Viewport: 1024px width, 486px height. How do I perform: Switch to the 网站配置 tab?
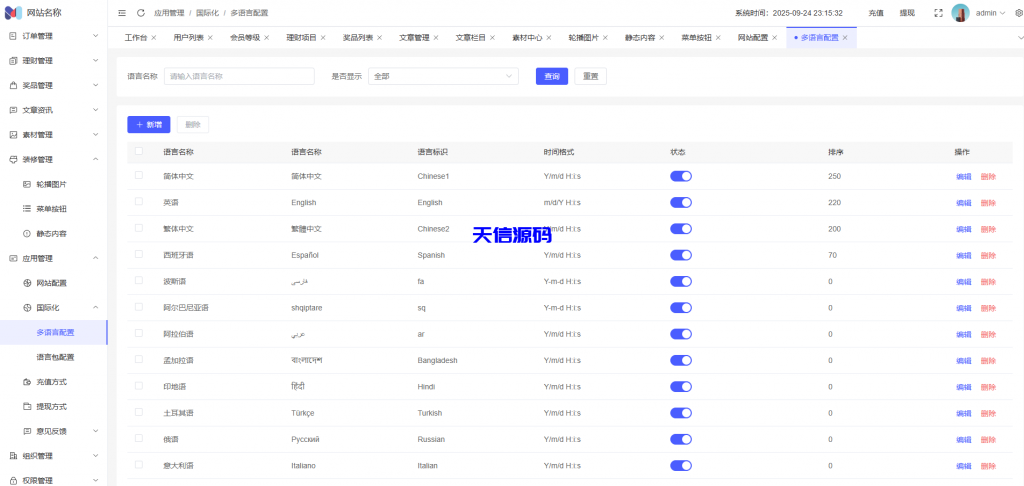(x=753, y=37)
